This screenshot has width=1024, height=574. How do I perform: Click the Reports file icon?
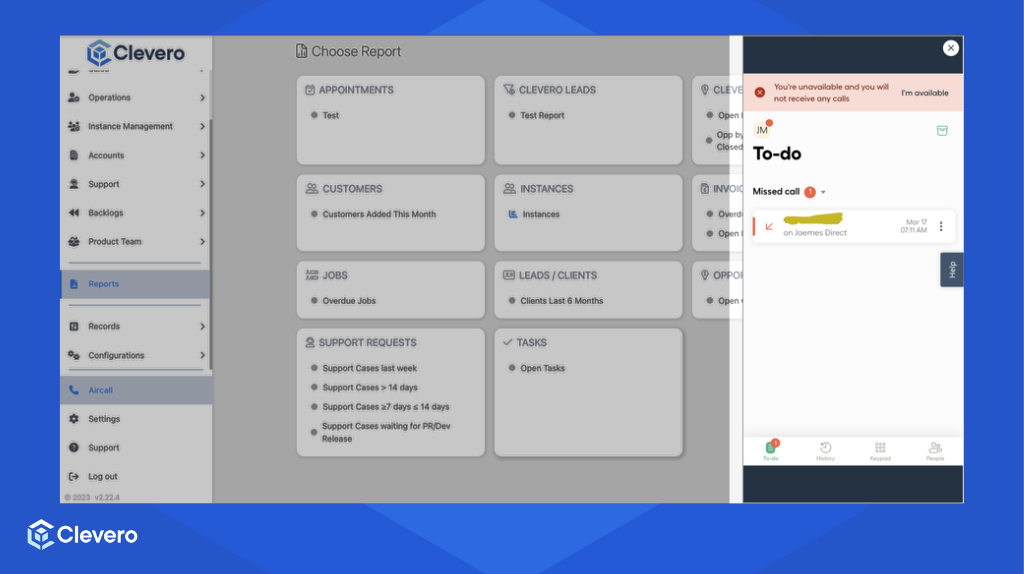74,284
